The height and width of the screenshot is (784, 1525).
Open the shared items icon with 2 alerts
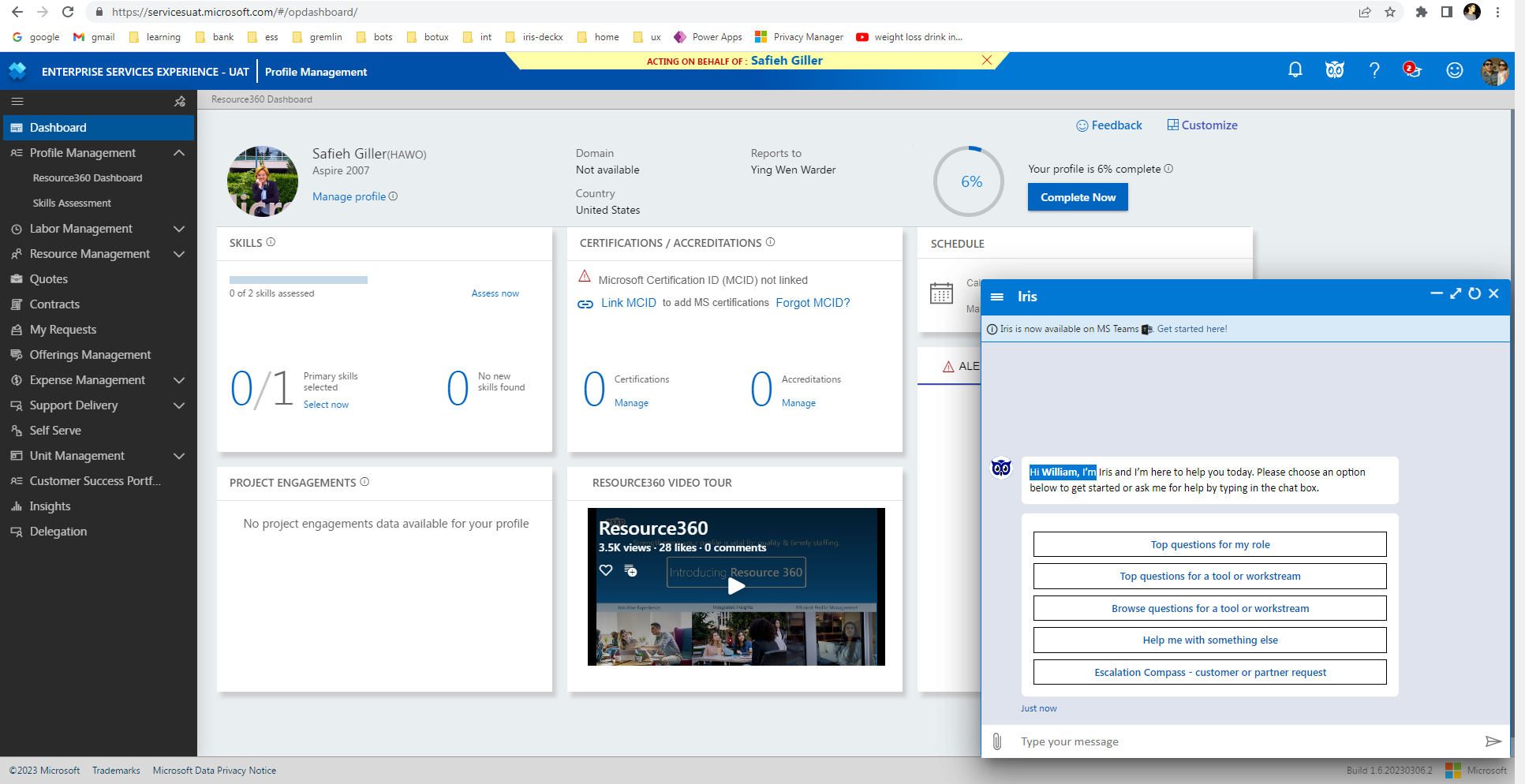point(1413,70)
